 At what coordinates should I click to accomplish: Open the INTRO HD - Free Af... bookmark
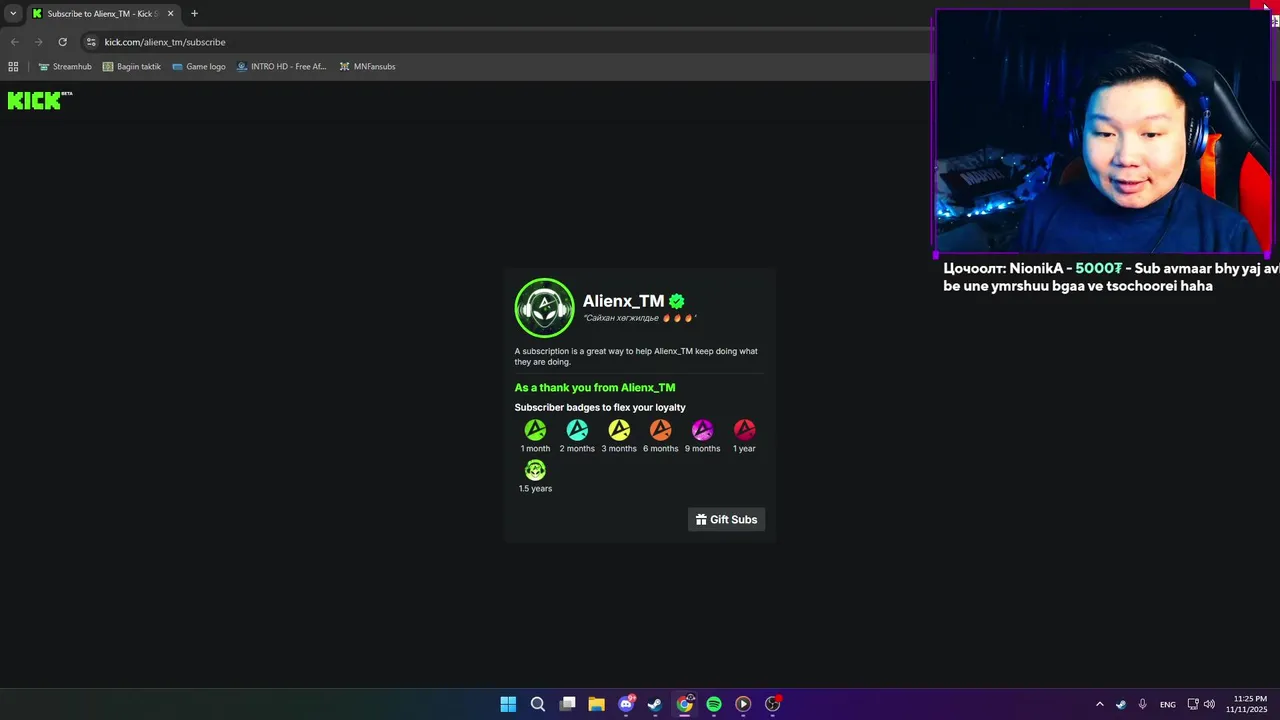[282, 67]
